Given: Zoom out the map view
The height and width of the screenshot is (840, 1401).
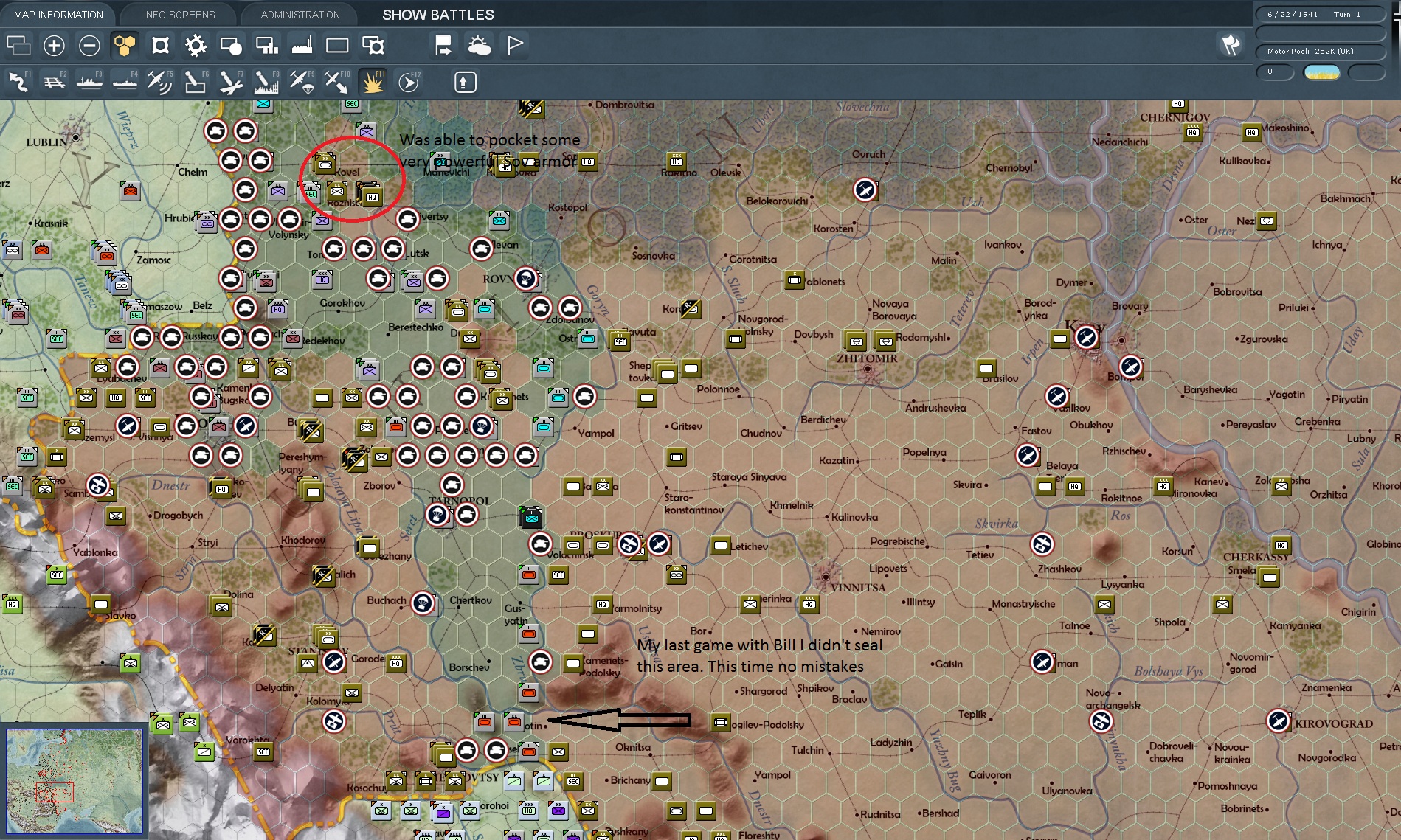Looking at the screenshot, I should click(89, 46).
